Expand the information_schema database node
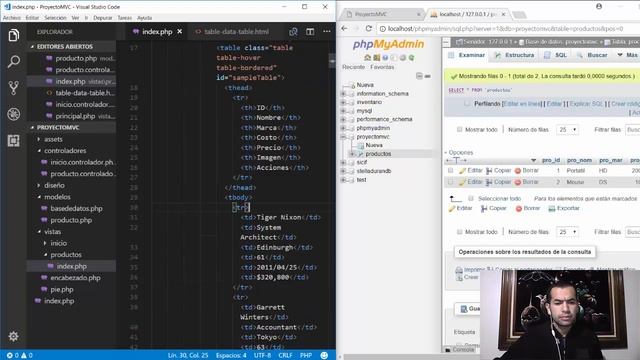The image size is (640, 360). click(x=343, y=93)
